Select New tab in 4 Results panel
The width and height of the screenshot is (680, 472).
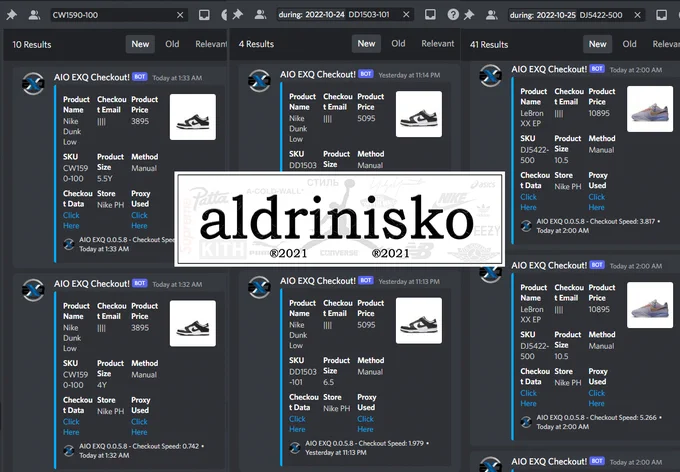(366, 44)
